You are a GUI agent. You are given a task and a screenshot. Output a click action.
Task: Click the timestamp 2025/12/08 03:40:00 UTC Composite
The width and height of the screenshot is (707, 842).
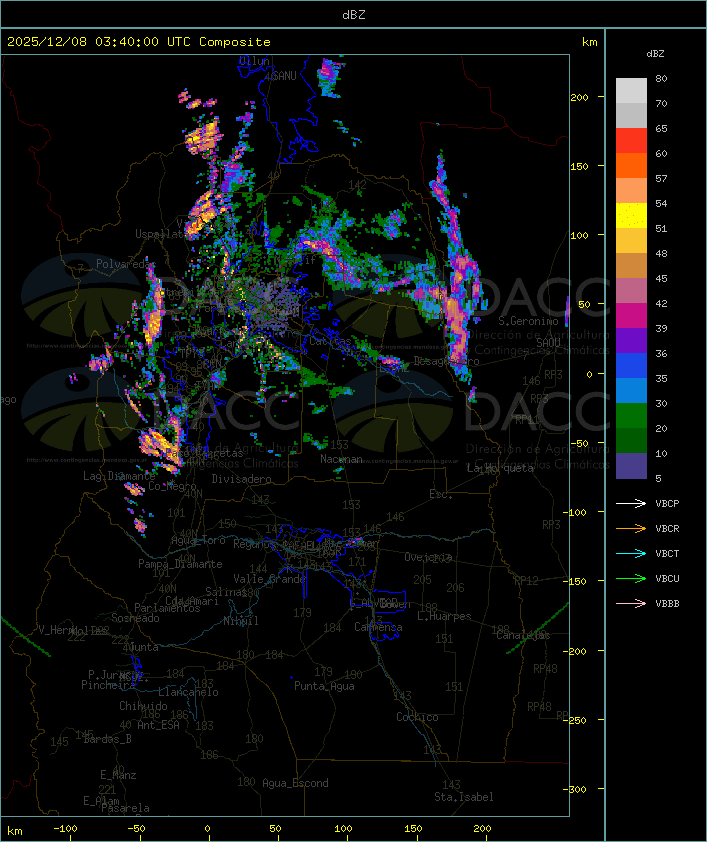139,42
